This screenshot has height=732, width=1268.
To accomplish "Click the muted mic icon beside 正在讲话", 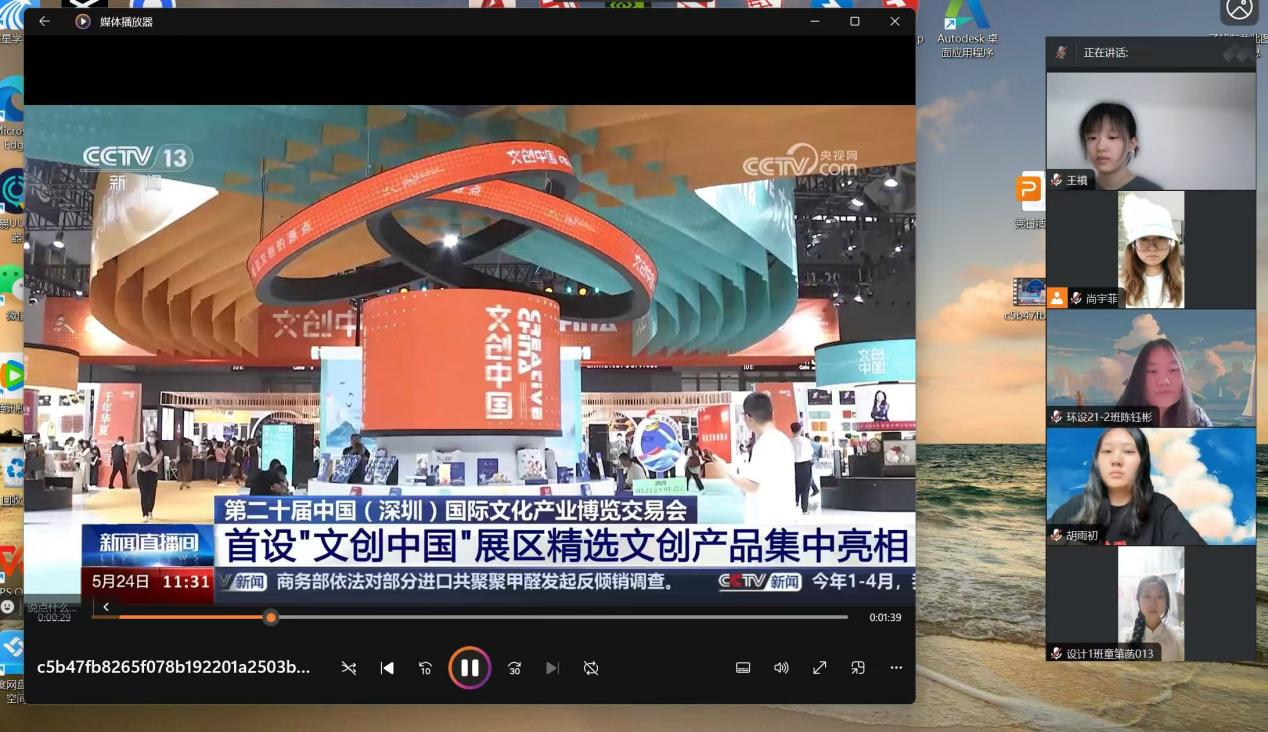I will pyautogui.click(x=1061, y=53).
